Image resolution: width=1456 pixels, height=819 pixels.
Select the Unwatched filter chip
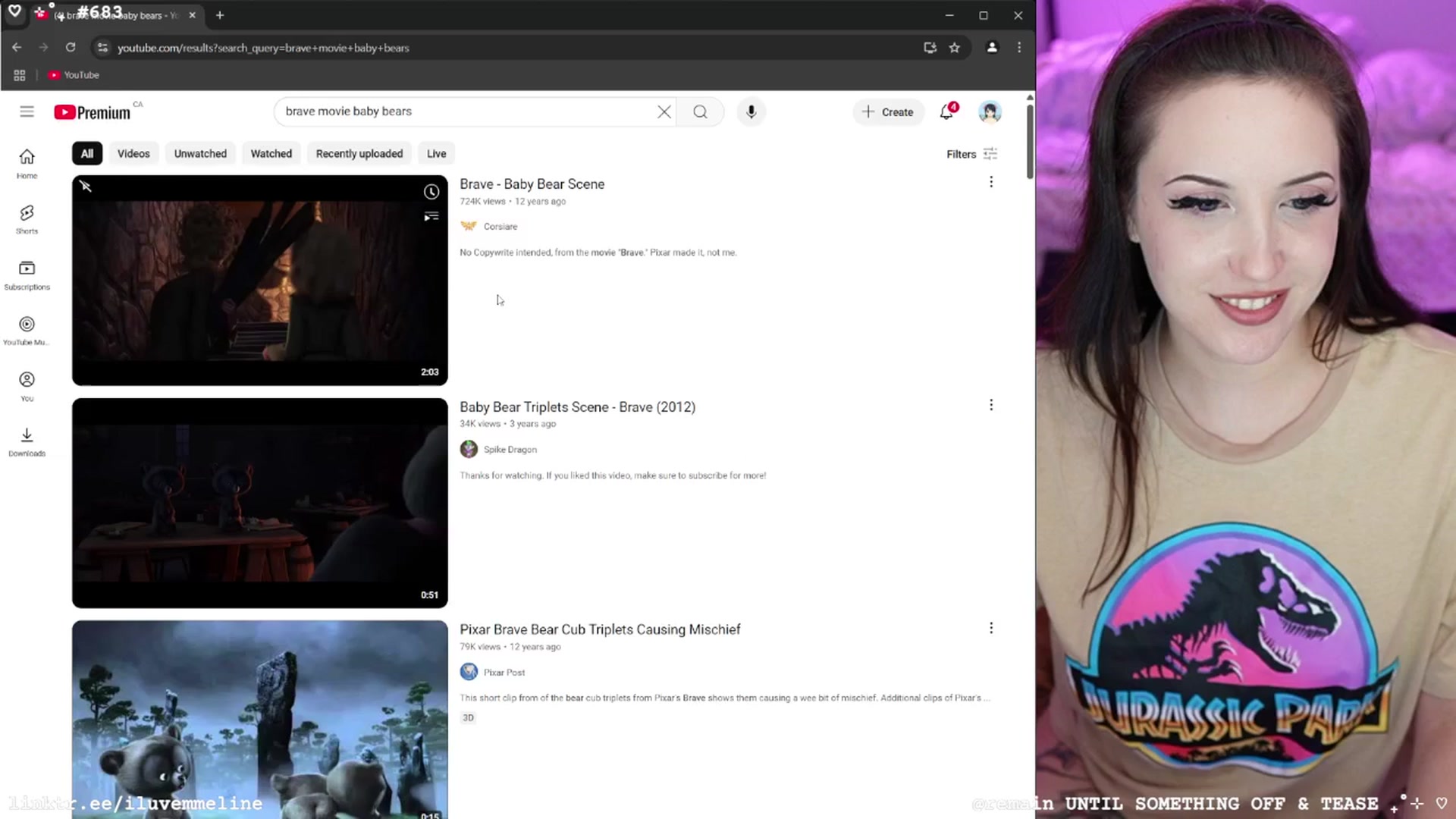coord(200,154)
